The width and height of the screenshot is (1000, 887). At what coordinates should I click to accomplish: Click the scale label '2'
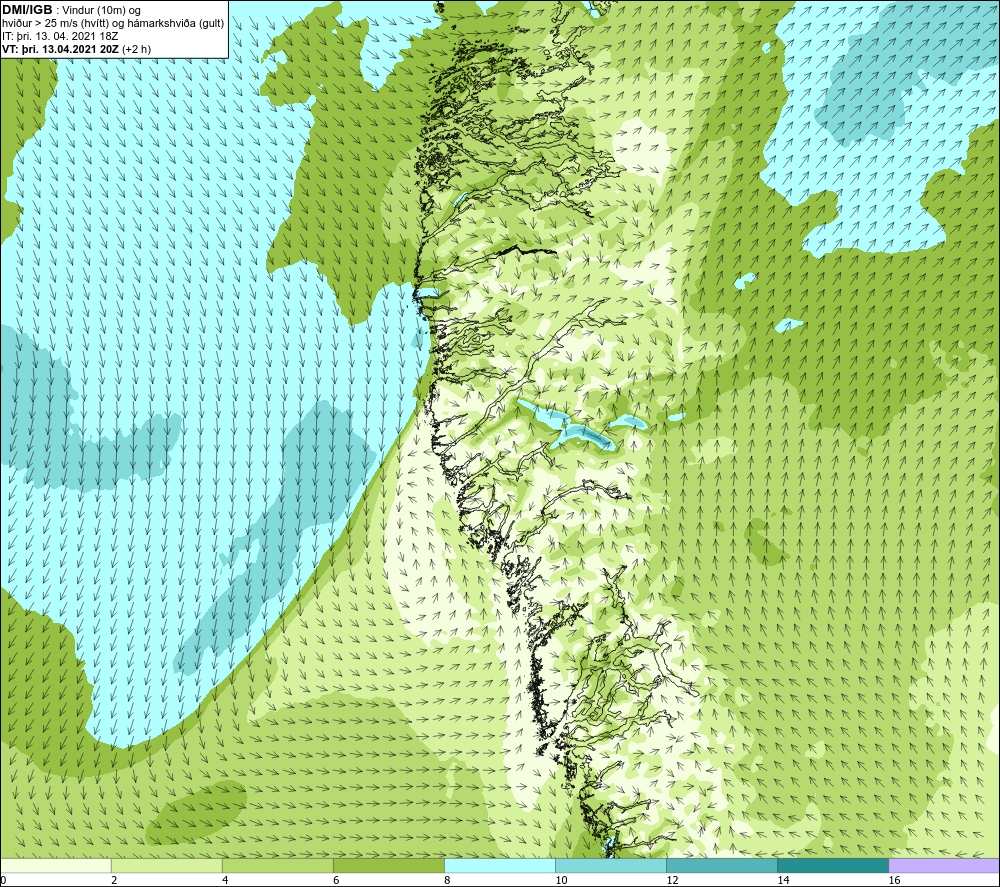coord(114,881)
